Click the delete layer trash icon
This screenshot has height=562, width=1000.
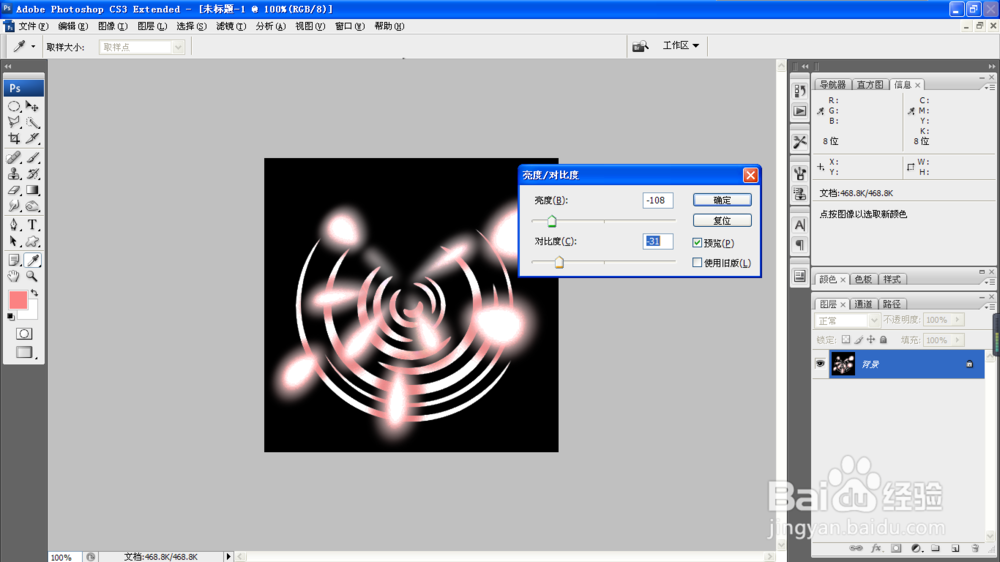tap(975, 548)
